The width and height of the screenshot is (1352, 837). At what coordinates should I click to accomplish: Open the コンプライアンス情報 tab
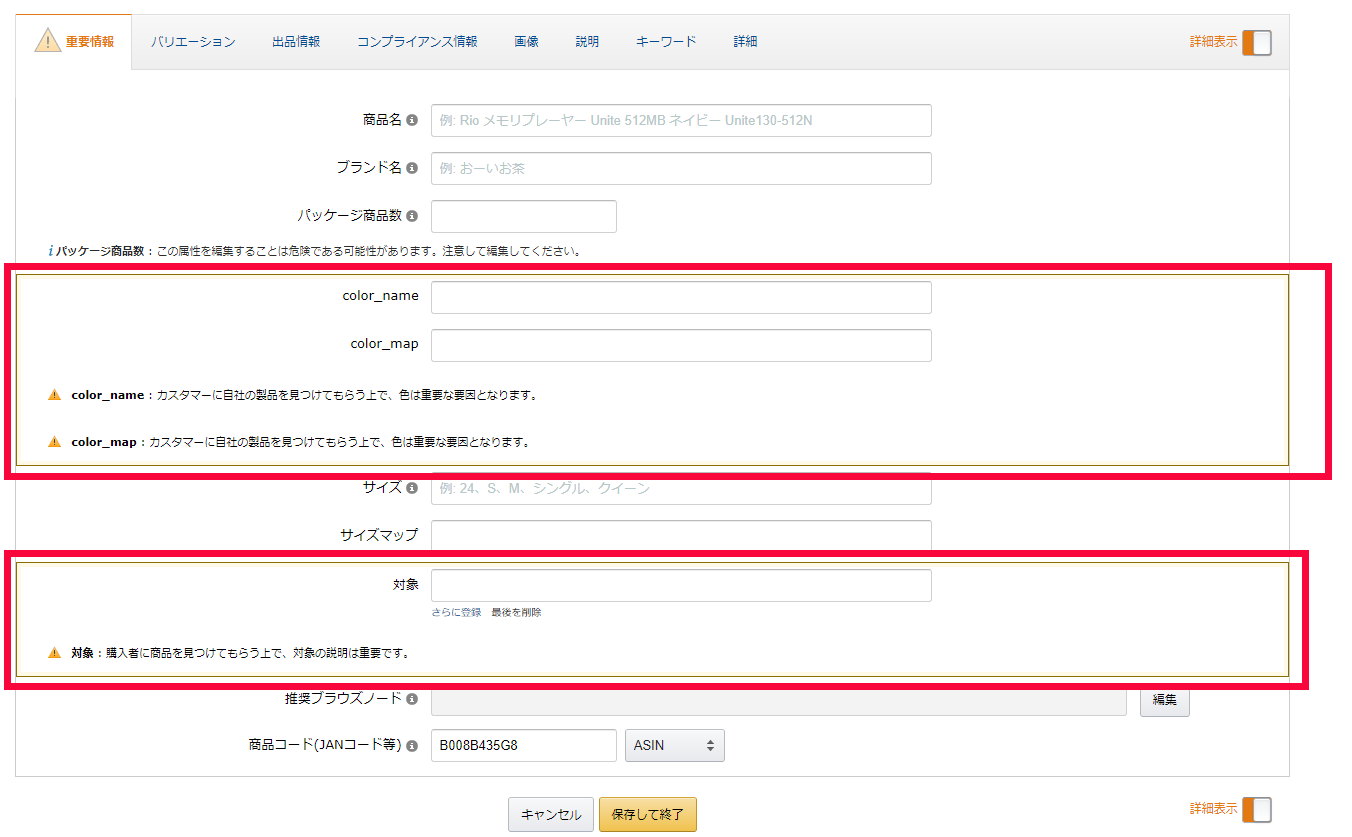point(417,42)
